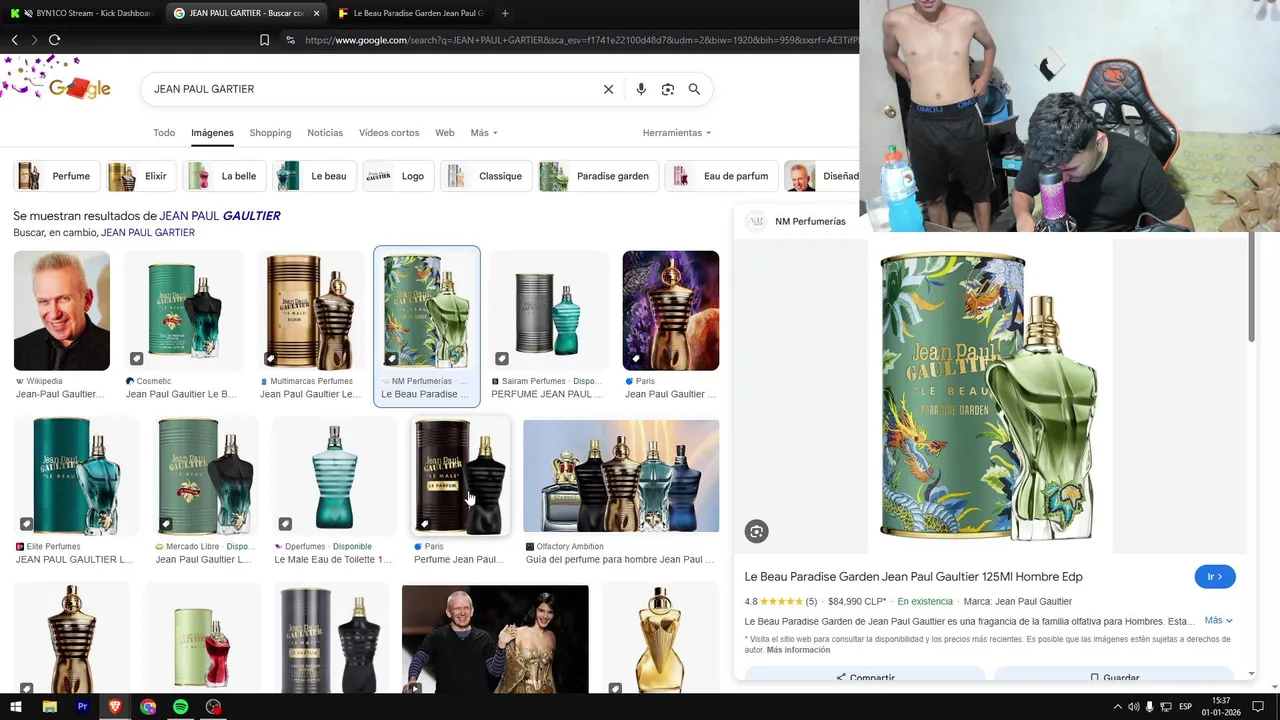This screenshot has width=1280, height=720.
Task: Filter by the Le beau chip
Action: point(315,176)
